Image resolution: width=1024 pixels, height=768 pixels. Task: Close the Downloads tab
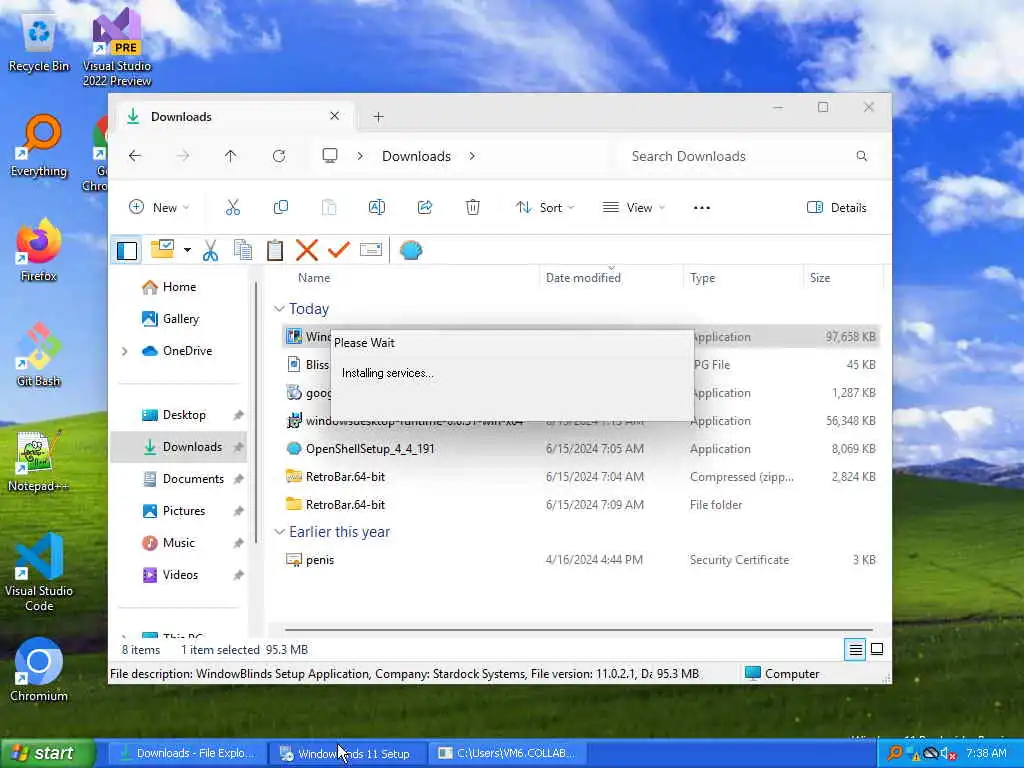(334, 116)
